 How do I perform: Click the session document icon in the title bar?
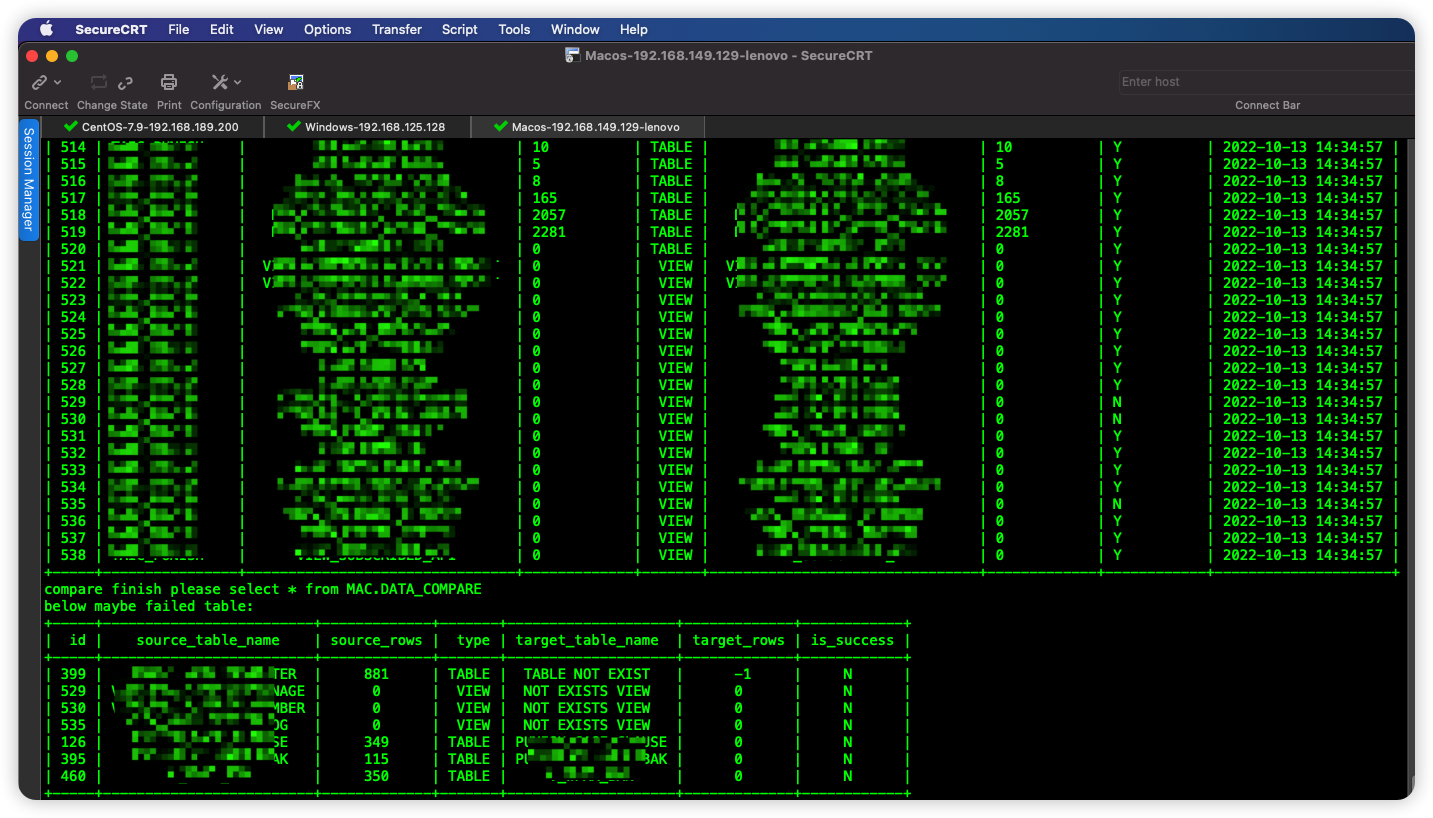tap(572, 56)
